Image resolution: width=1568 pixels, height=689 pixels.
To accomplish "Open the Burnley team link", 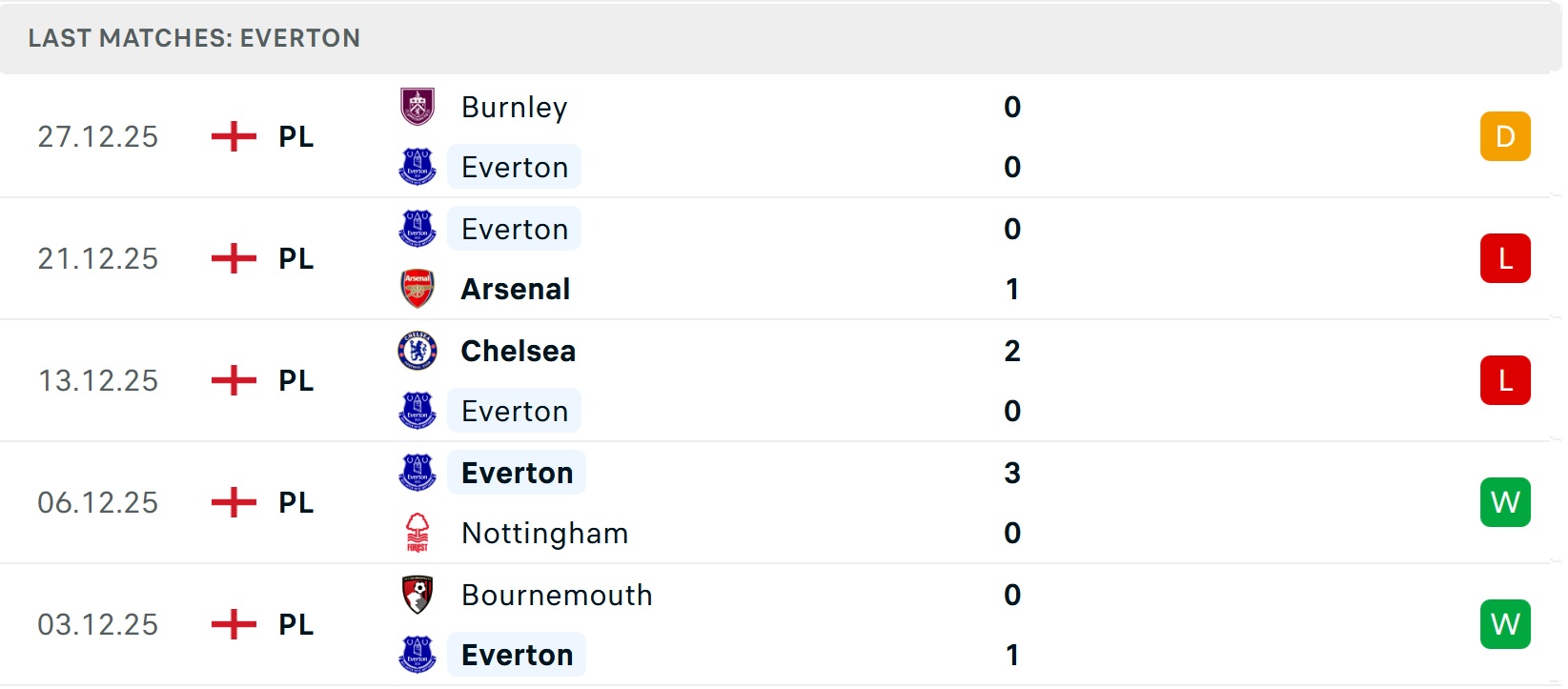I will pyautogui.click(x=514, y=107).
